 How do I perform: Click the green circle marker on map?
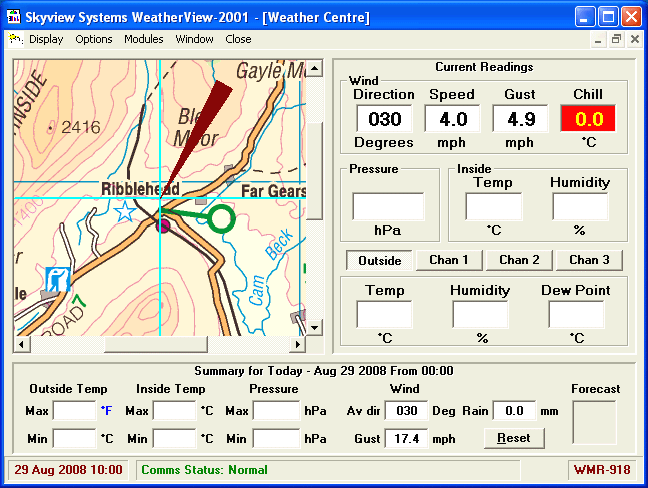(222, 219)
